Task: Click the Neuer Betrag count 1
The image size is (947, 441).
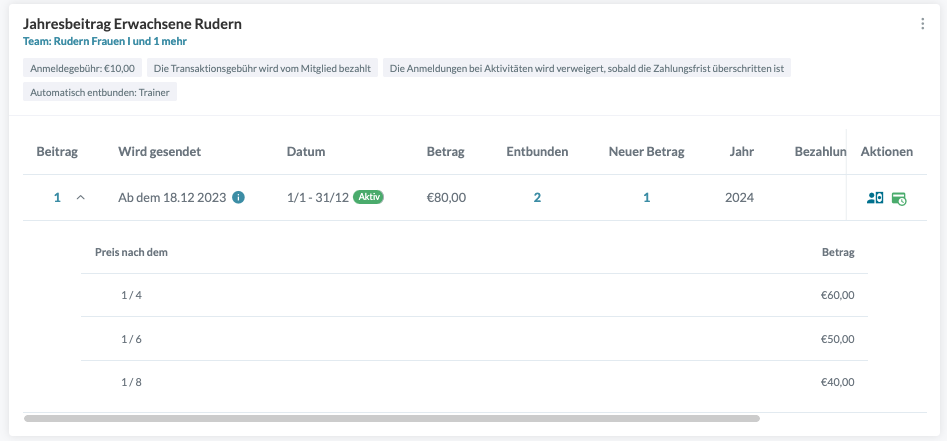Action: point(646,198)
